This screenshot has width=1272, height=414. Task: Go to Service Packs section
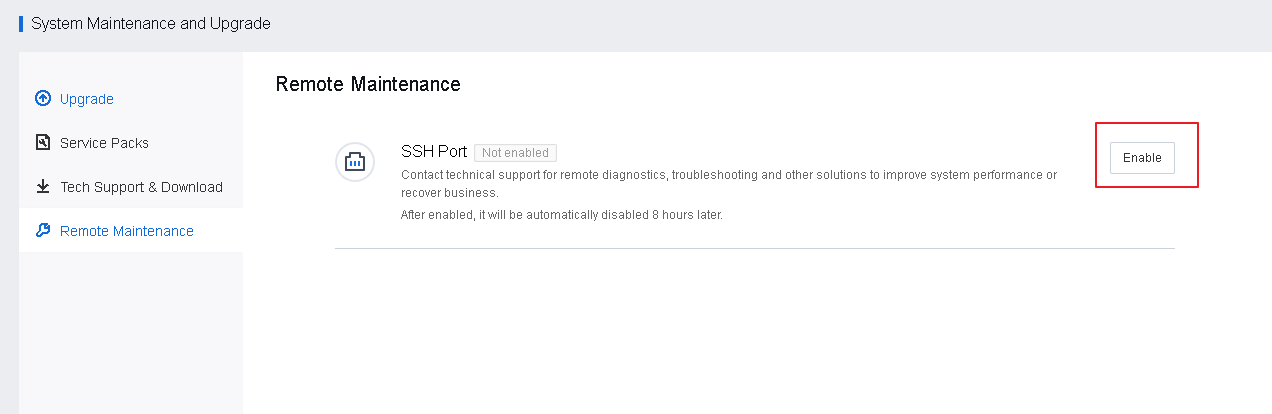pyautogui.click(x=104, y=143)
